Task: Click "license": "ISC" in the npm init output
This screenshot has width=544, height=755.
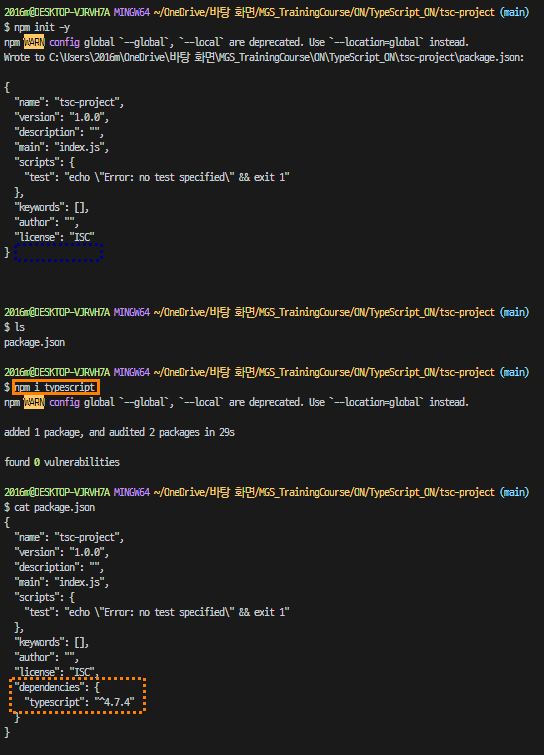Action: (x=54, y=237)
